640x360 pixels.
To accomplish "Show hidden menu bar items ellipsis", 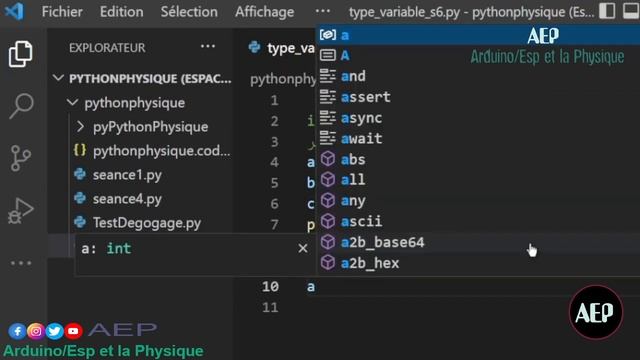I will pos(322,11).
